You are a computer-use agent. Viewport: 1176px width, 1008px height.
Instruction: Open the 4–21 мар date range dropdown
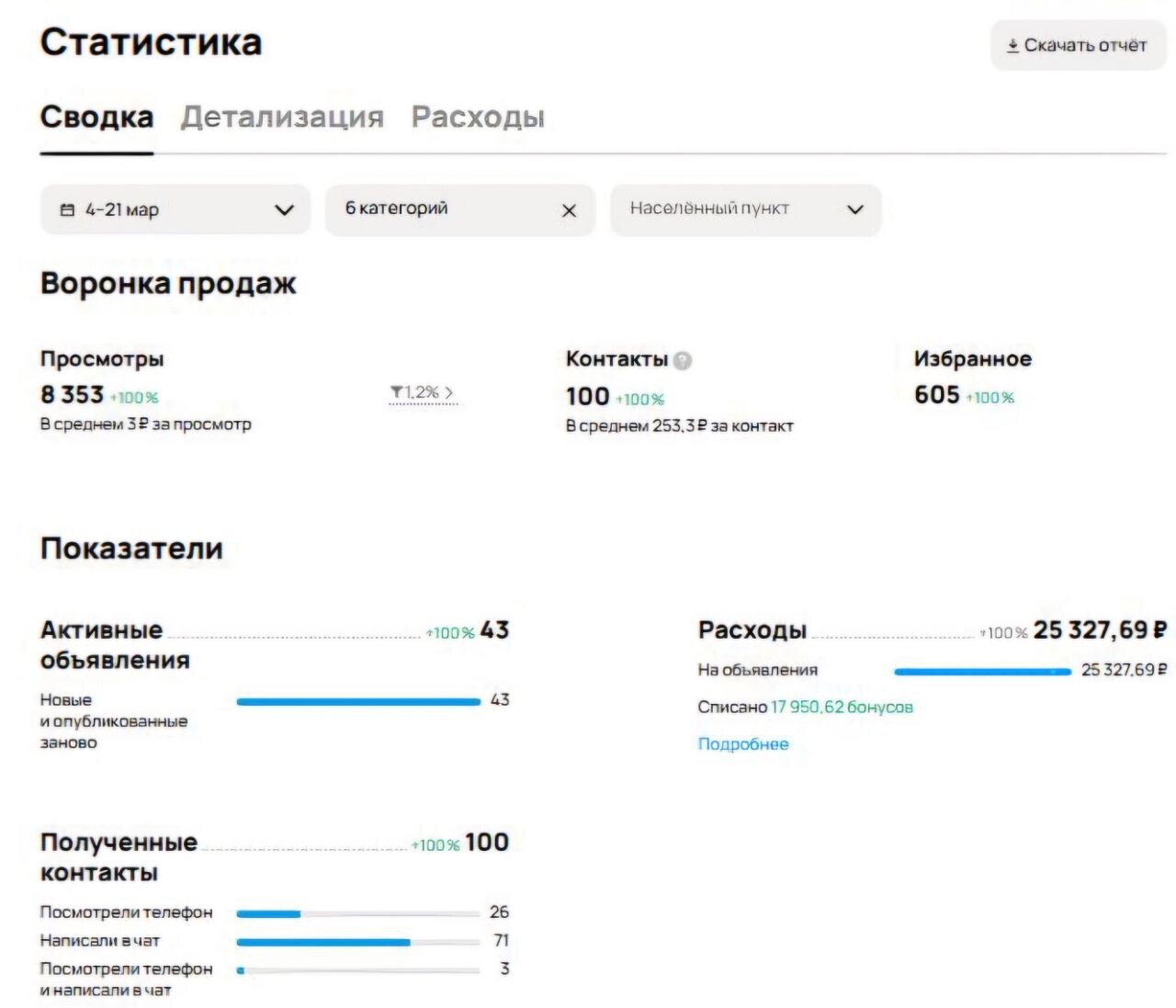tap(175, 210)
